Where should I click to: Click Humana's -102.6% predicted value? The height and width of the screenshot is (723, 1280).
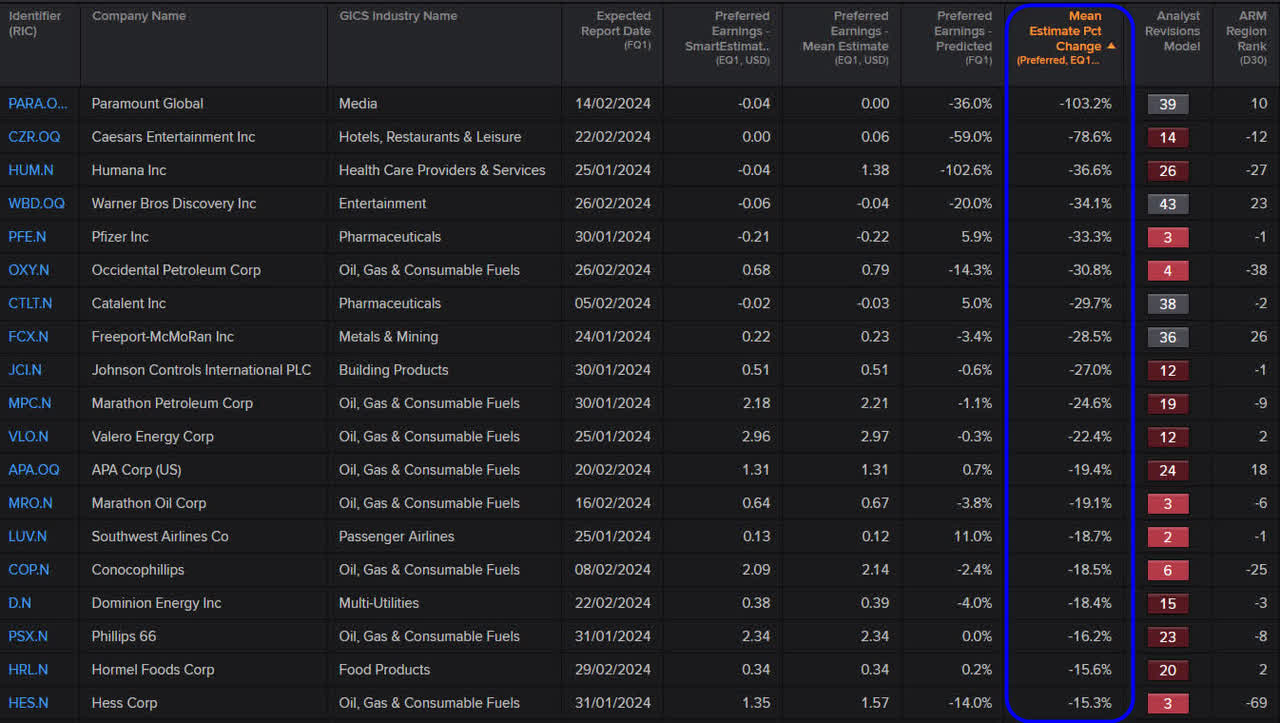tap(966, 170)
